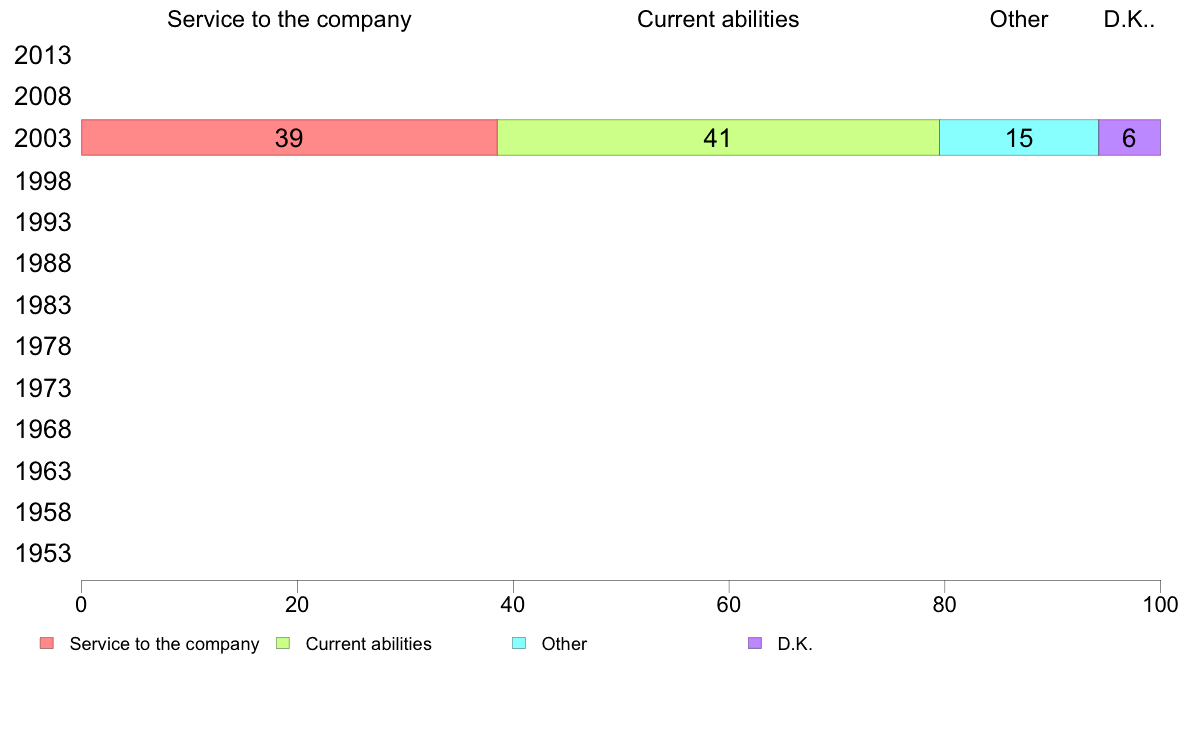The image size is (1188, 736).
Task: Click the Other column header at top
Action: [x=1019, y=19]
